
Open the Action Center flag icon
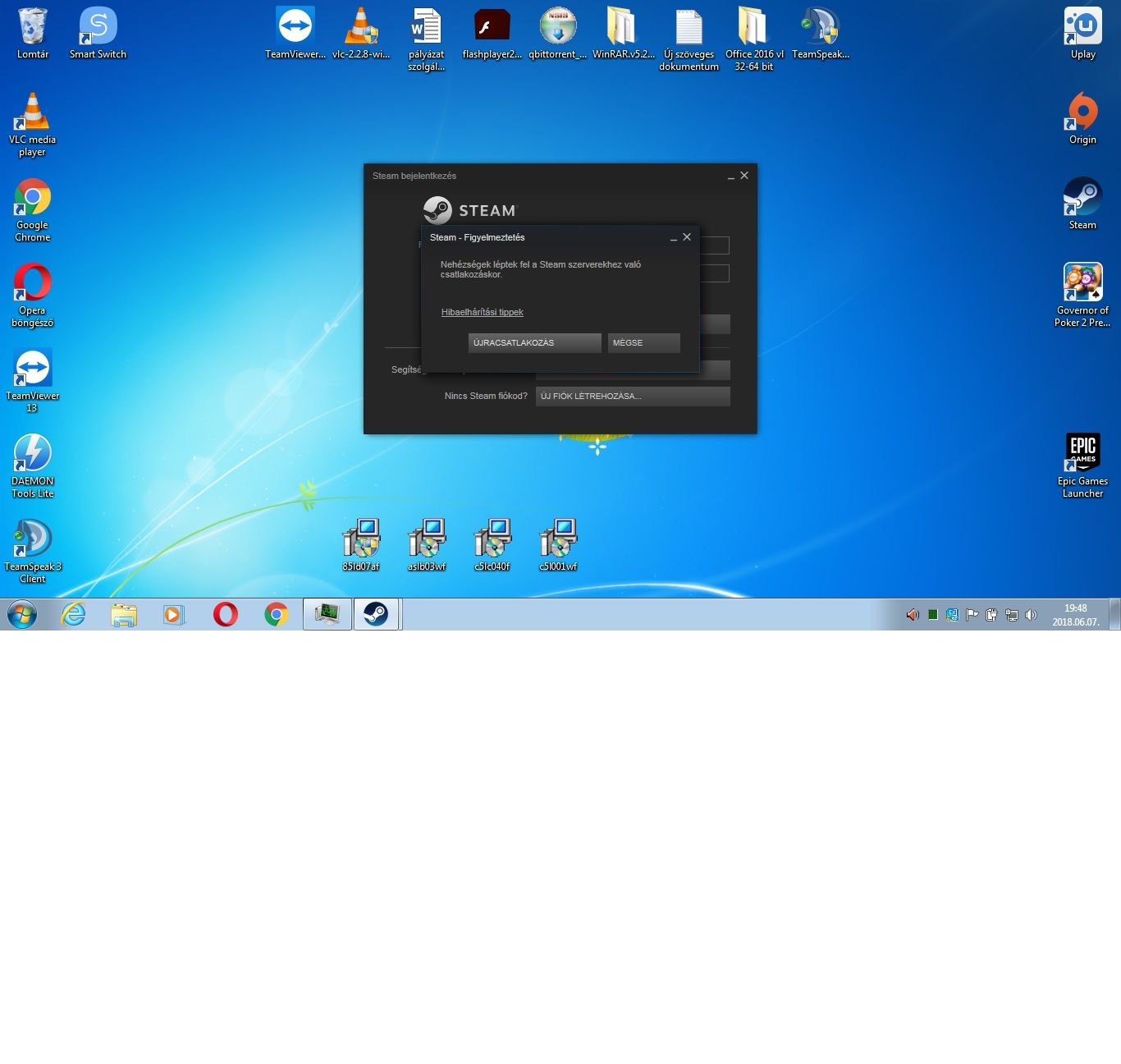[972, 614]
